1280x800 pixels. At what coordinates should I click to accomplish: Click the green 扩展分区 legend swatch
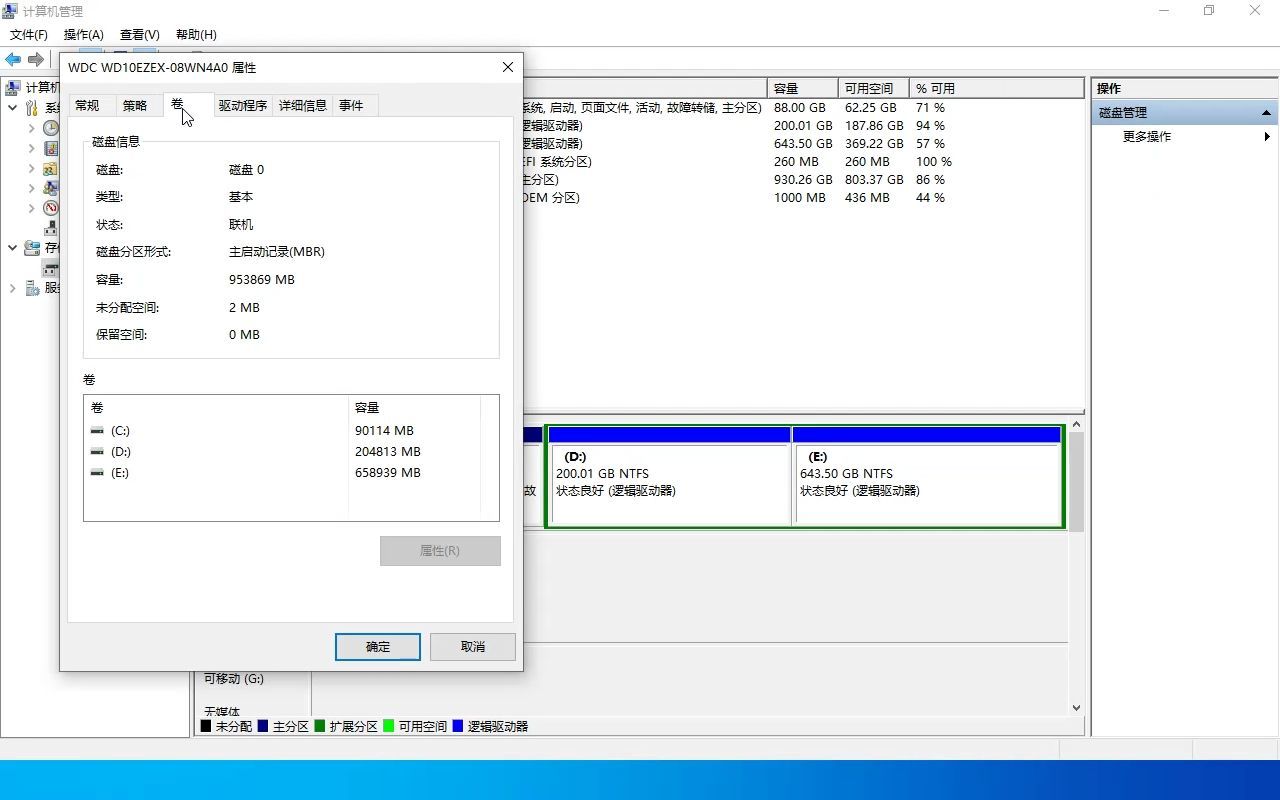[x=320, y=727]
